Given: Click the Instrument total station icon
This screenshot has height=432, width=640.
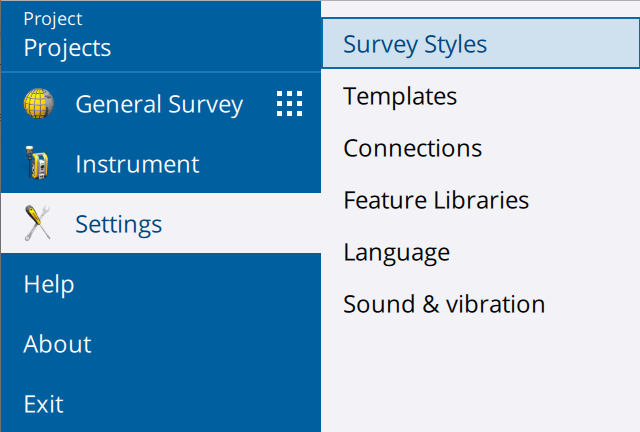Looking at the screenshot, I should pos(37,163).
